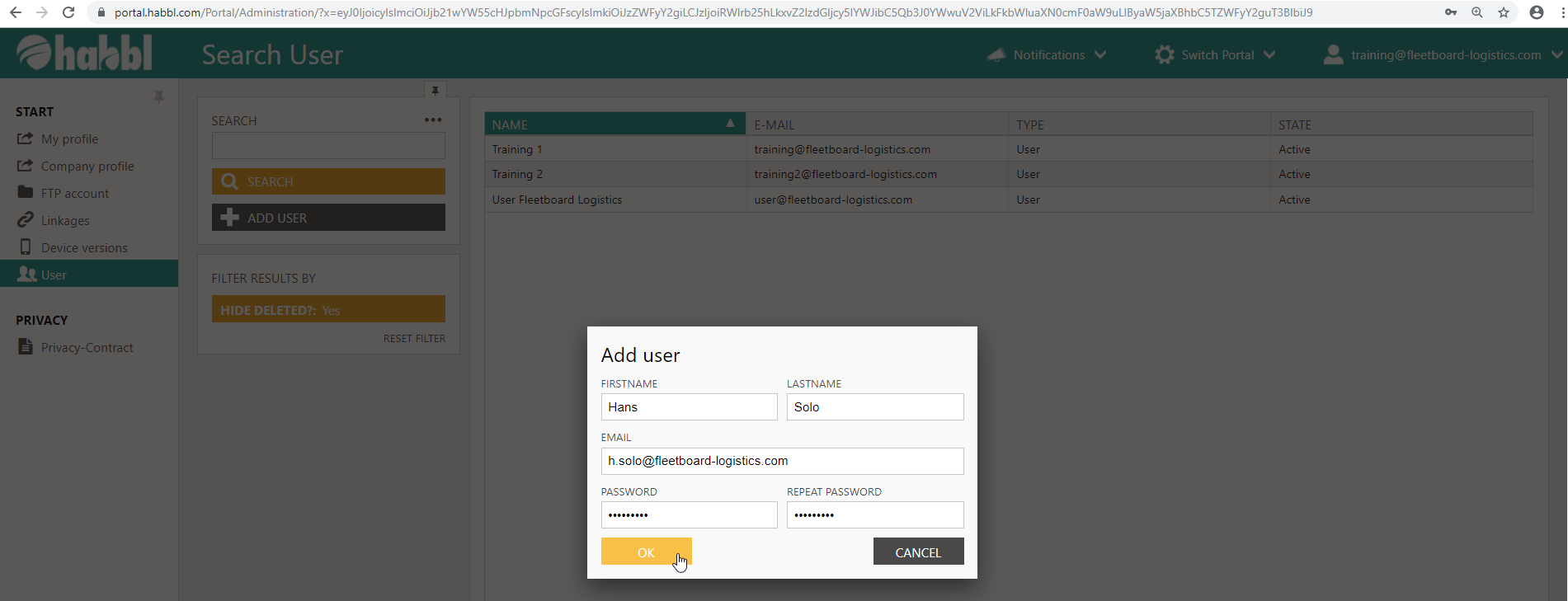Click the sidebar pin icon

pyautogui.click(x=159, y=97)
